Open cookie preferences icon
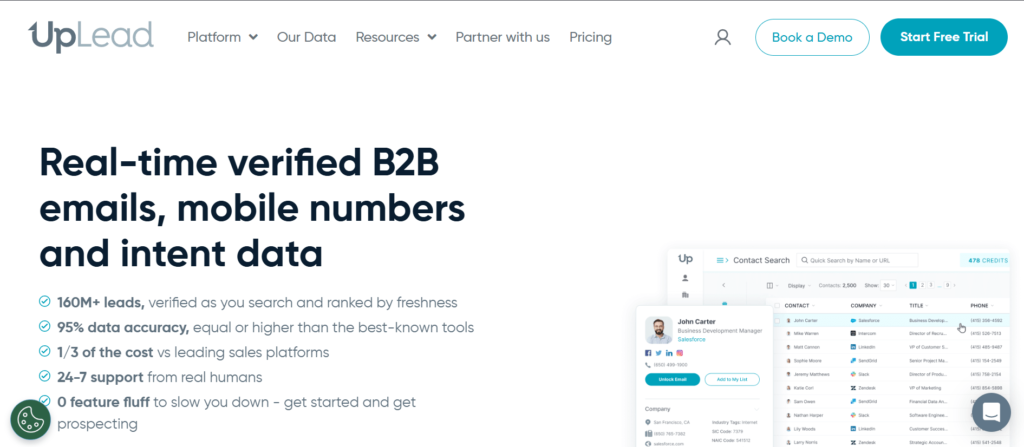The height and width of the screenshot is (447, 1024). 31,420
